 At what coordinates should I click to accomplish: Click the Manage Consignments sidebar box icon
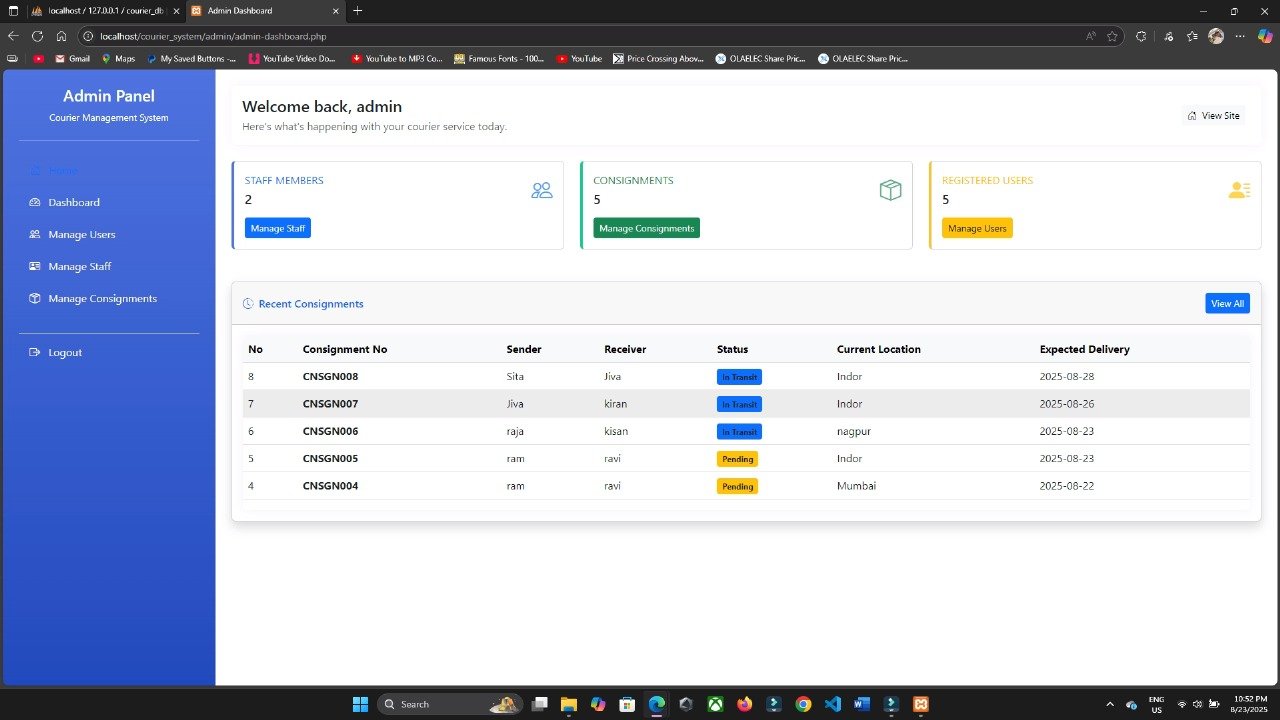(x=35, y=298)
